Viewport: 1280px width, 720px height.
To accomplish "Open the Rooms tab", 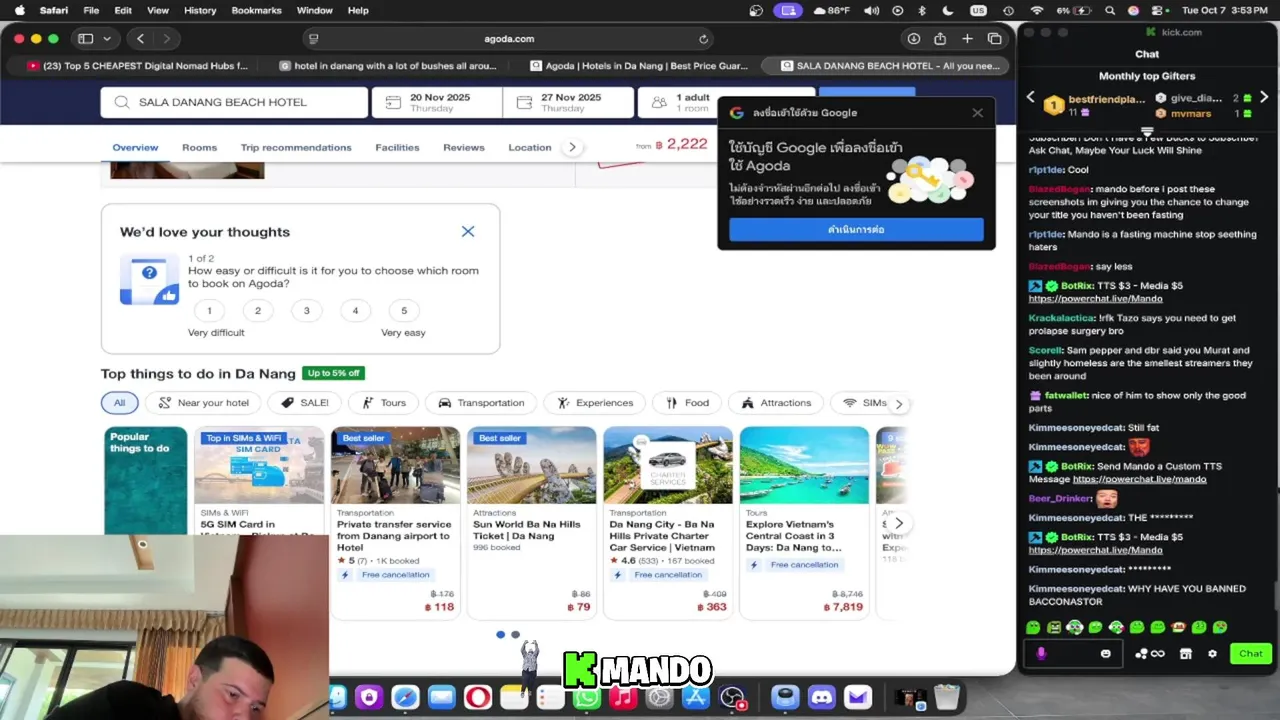I will coord(199,147).
